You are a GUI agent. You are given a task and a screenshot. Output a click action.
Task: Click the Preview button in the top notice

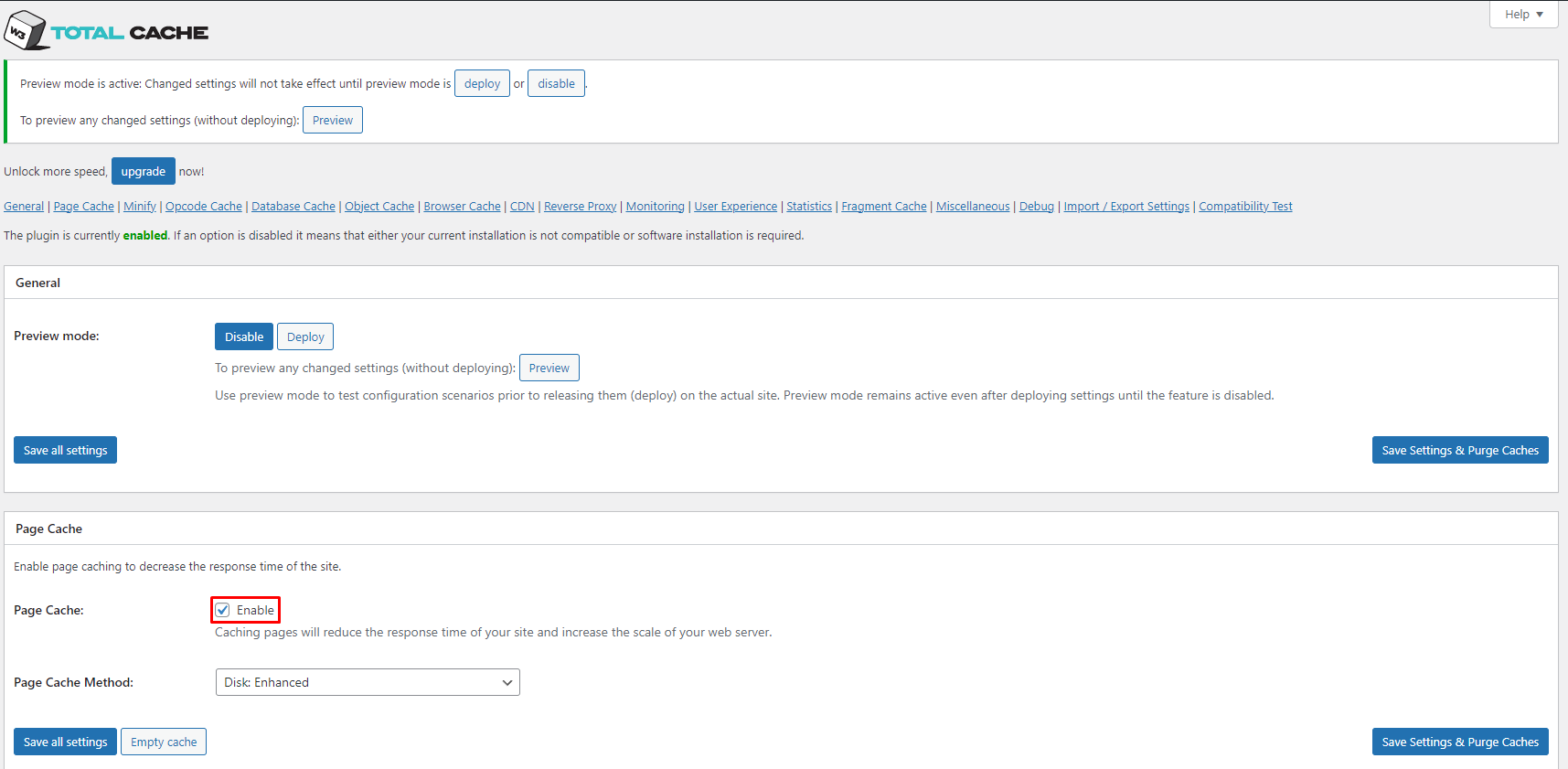click(x=332, y=121)
